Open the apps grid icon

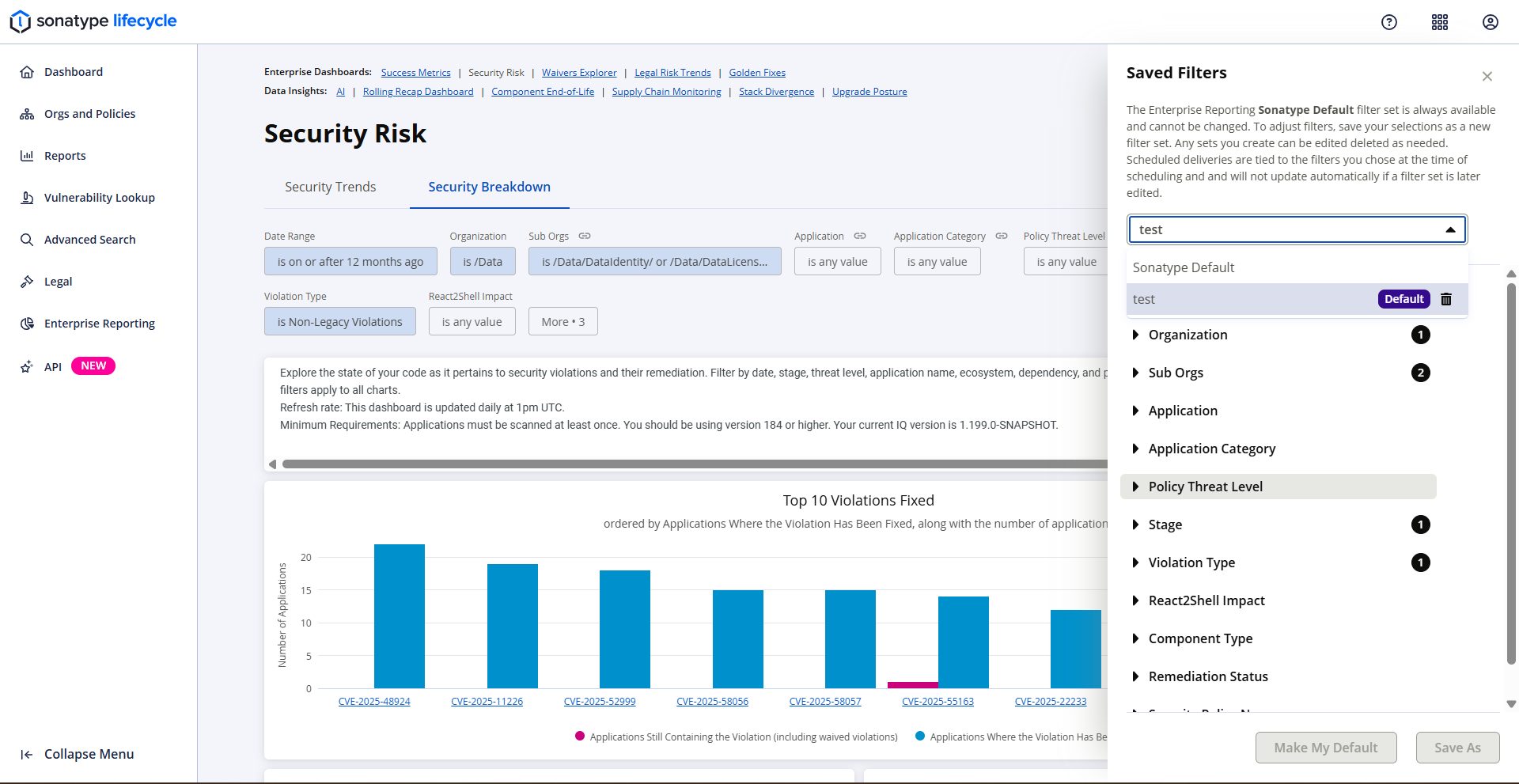pos(1440,22)
